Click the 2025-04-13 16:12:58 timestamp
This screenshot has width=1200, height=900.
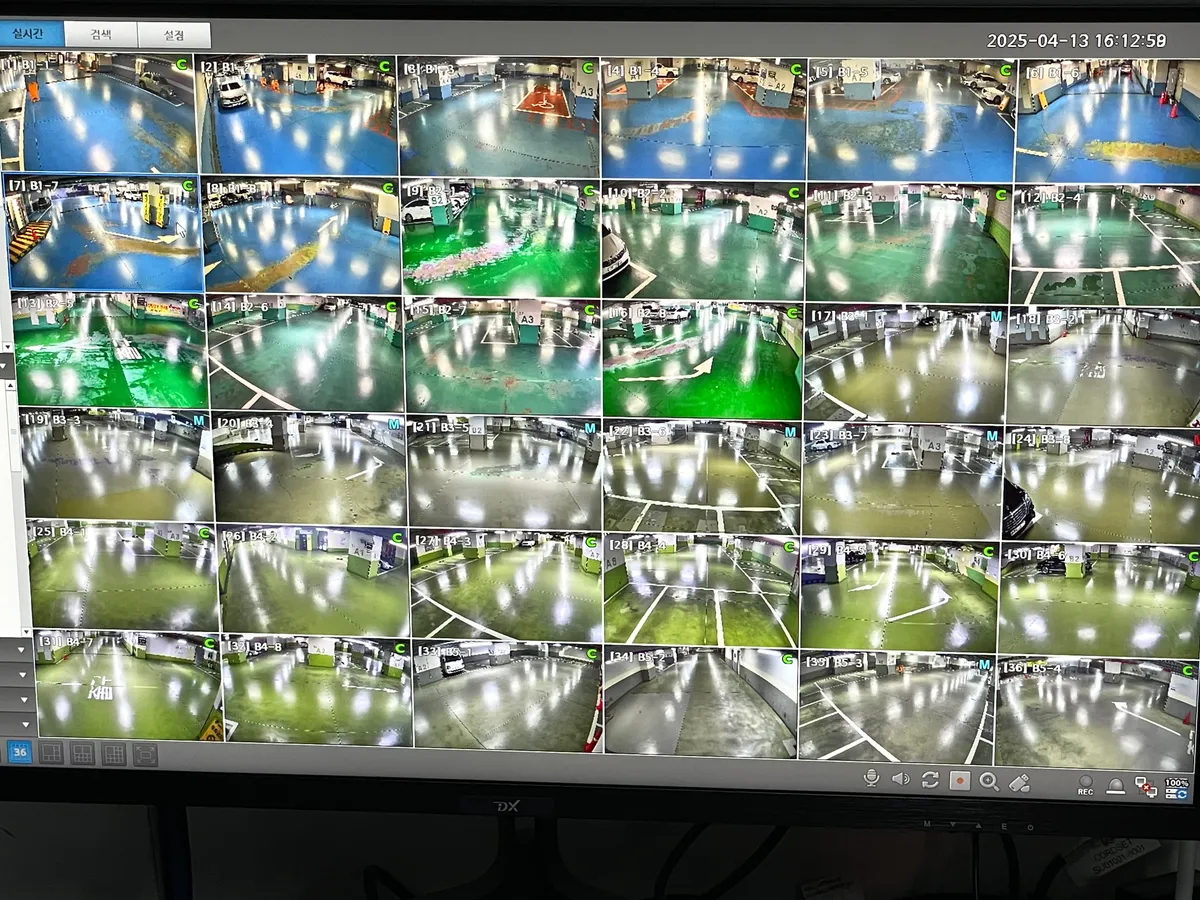click(x=1076, y=41)
